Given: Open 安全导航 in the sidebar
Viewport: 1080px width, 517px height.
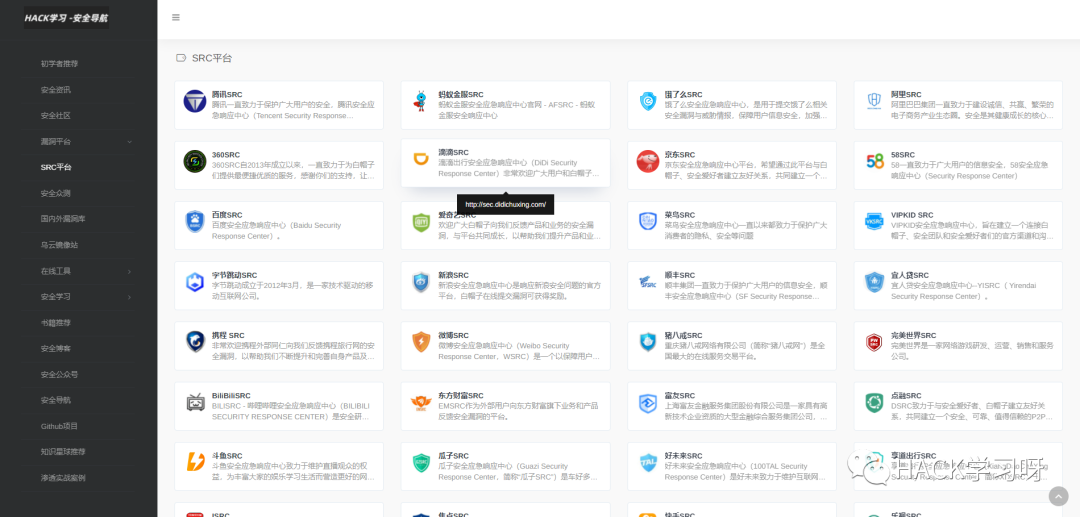Looking at the screenshot, I should [x=56, y=400].
